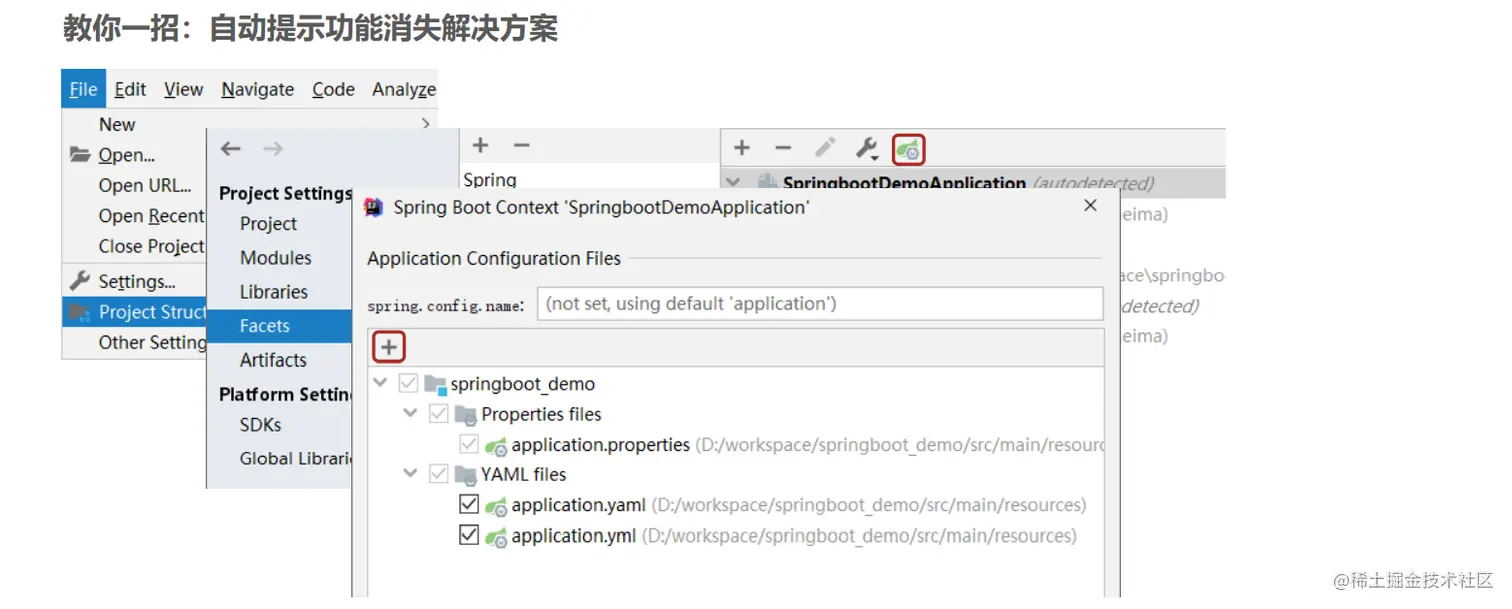The image size is (1512, 609).
Task: Collapse SpringbootDemoApplication tree row
Action: [x=734, y=183]
